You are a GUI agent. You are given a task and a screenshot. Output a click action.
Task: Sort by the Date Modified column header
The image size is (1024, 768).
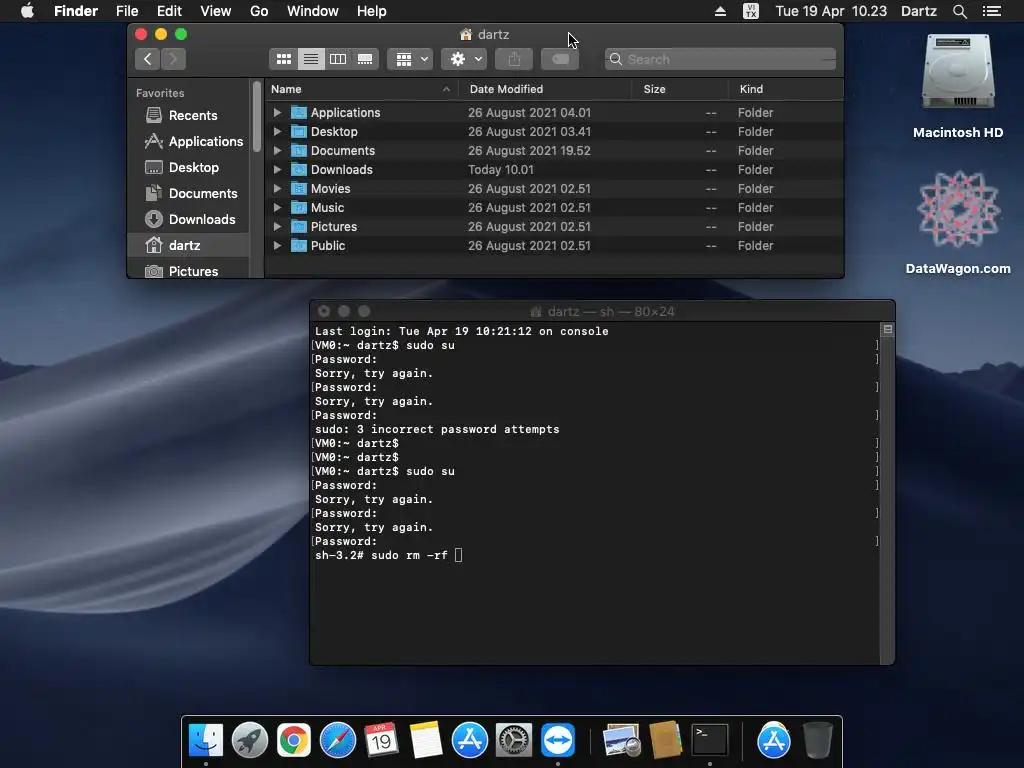(x=545, y=89)
